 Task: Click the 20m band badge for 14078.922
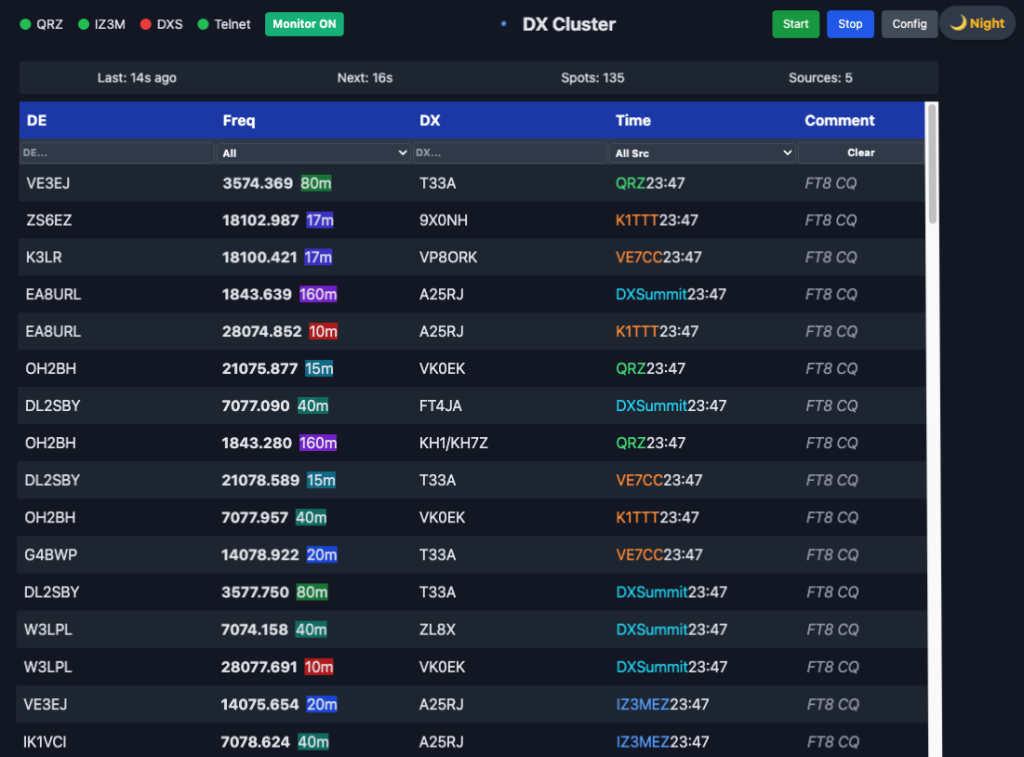tap(321, 554)
